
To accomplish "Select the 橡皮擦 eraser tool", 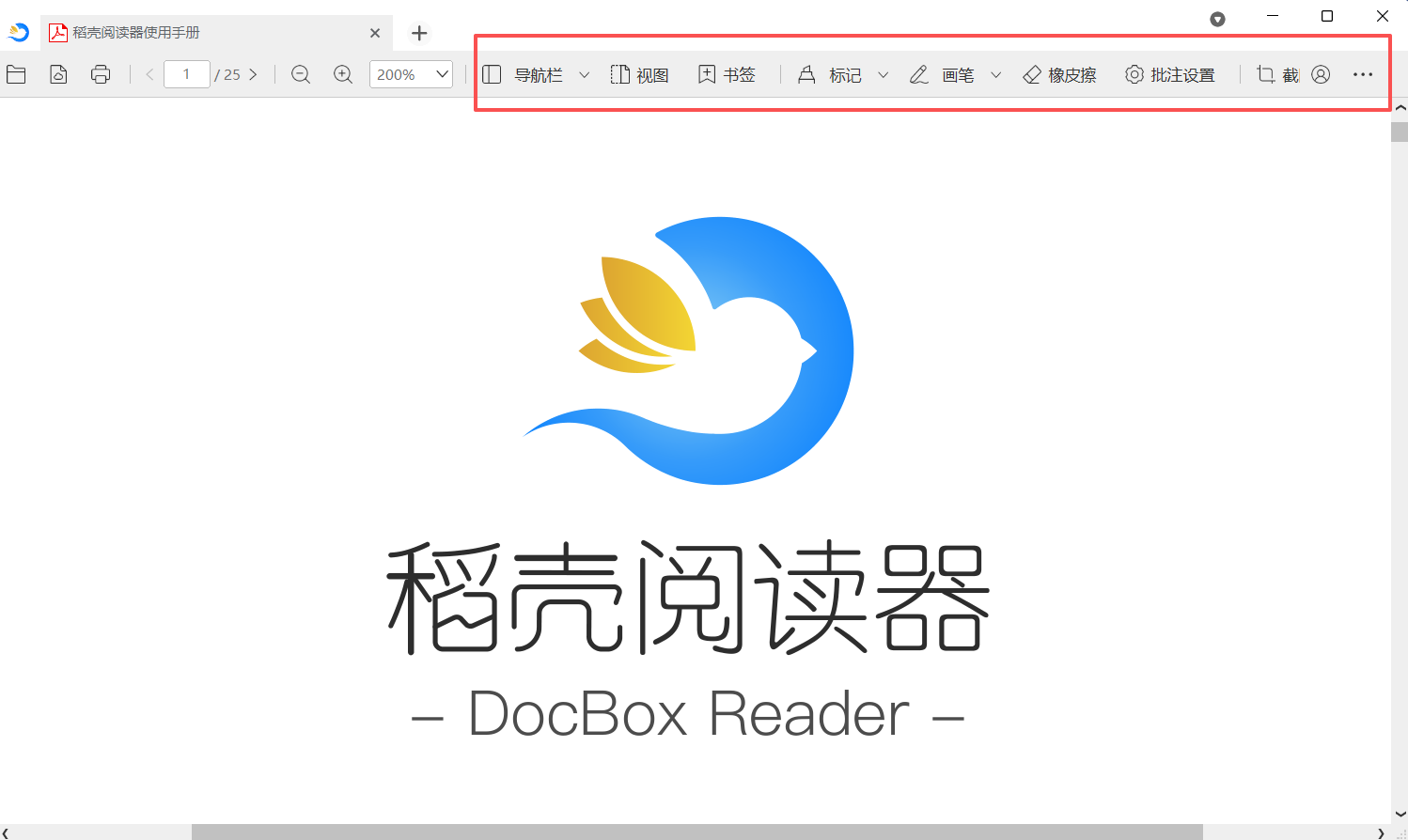I will click(1059, 74).
